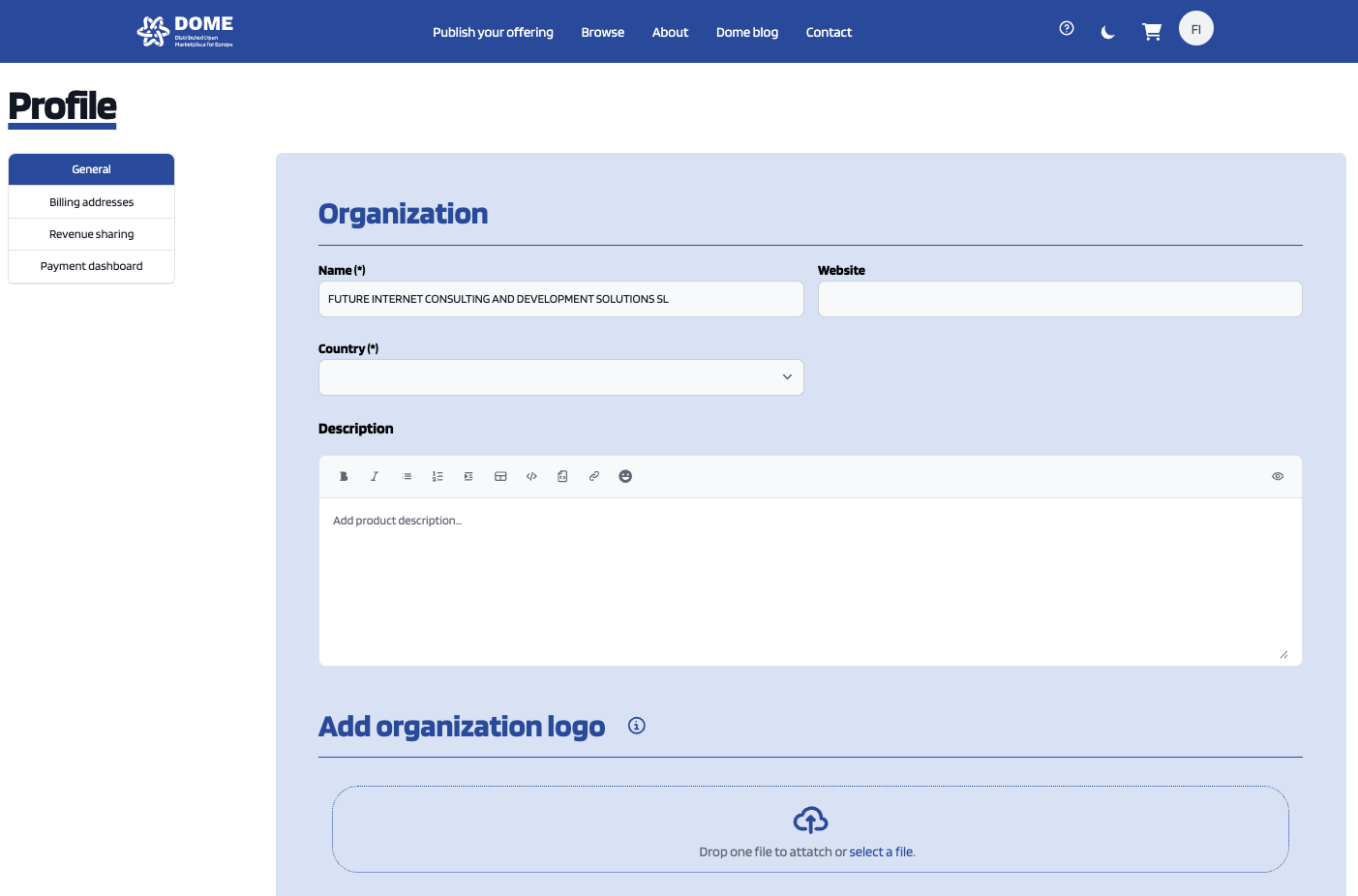Show info about organization logo

pyautogui.click(x=637, y=726)
